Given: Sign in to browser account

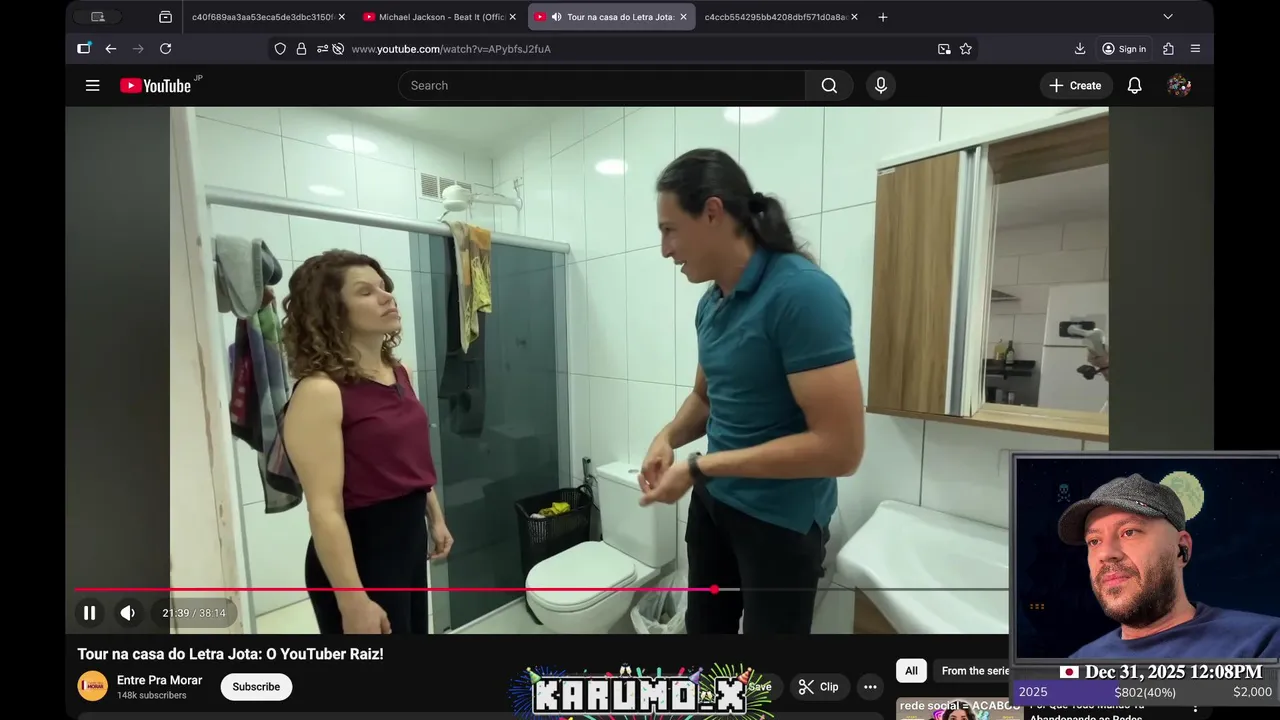Looking at the screenshot, I should (x=1124, y=49).
